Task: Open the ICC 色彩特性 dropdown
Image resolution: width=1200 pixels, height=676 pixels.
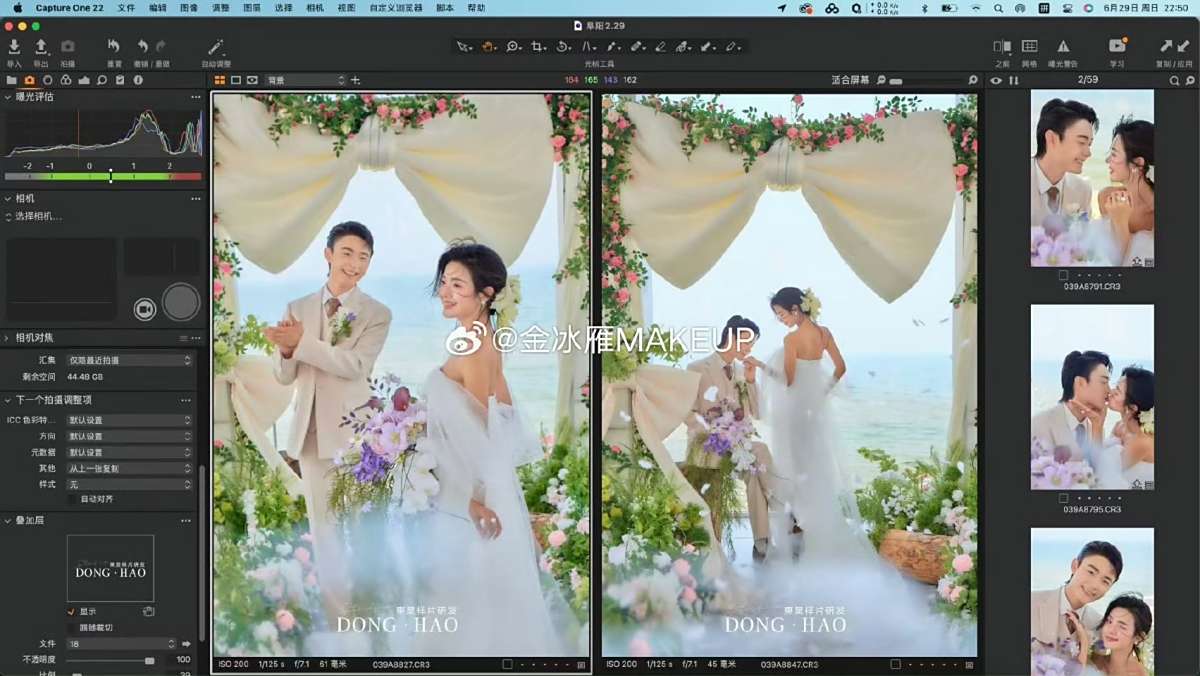Action: coord(129,420)
